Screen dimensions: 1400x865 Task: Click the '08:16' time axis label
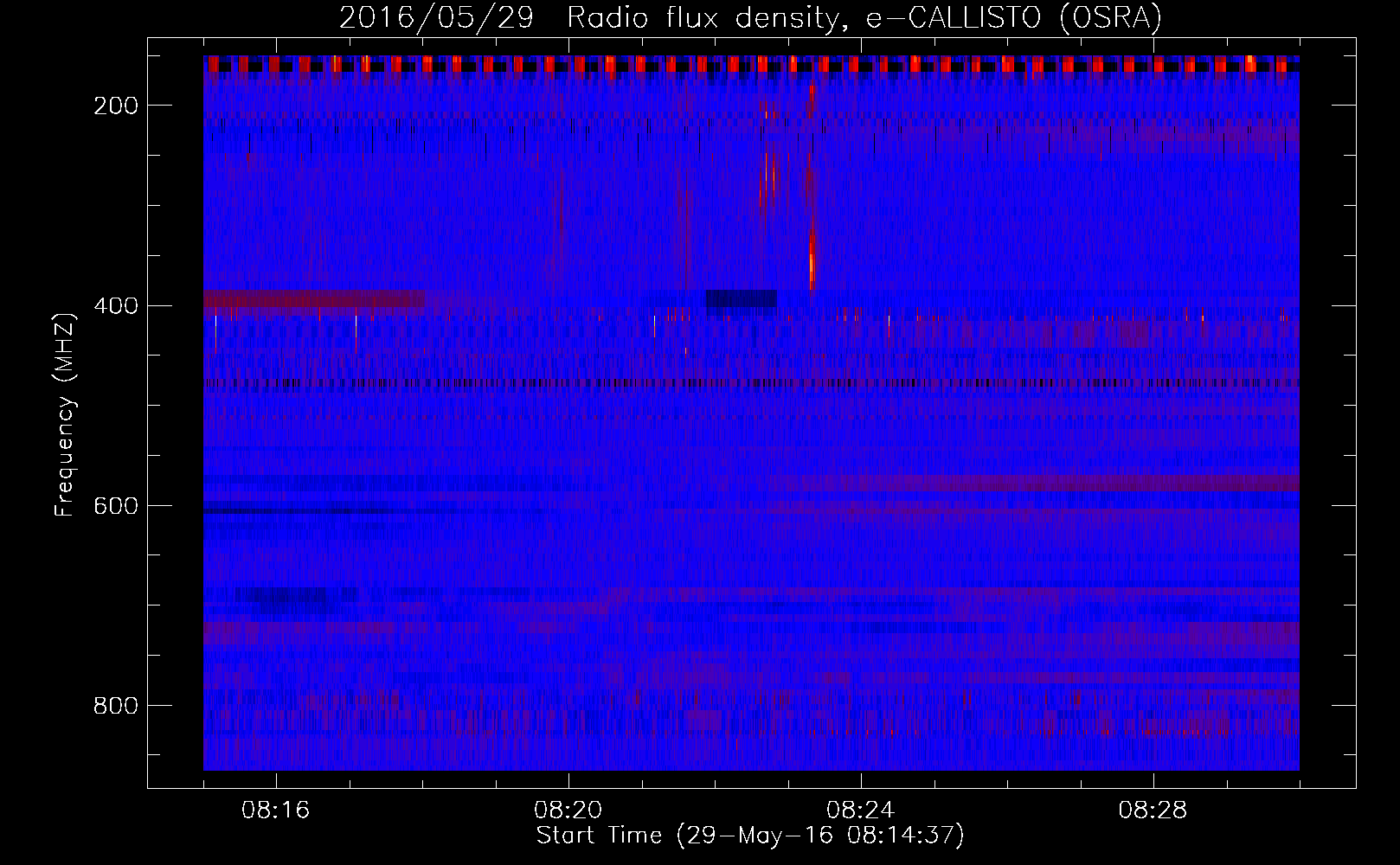pyautogui.click(x=276, y=811)
